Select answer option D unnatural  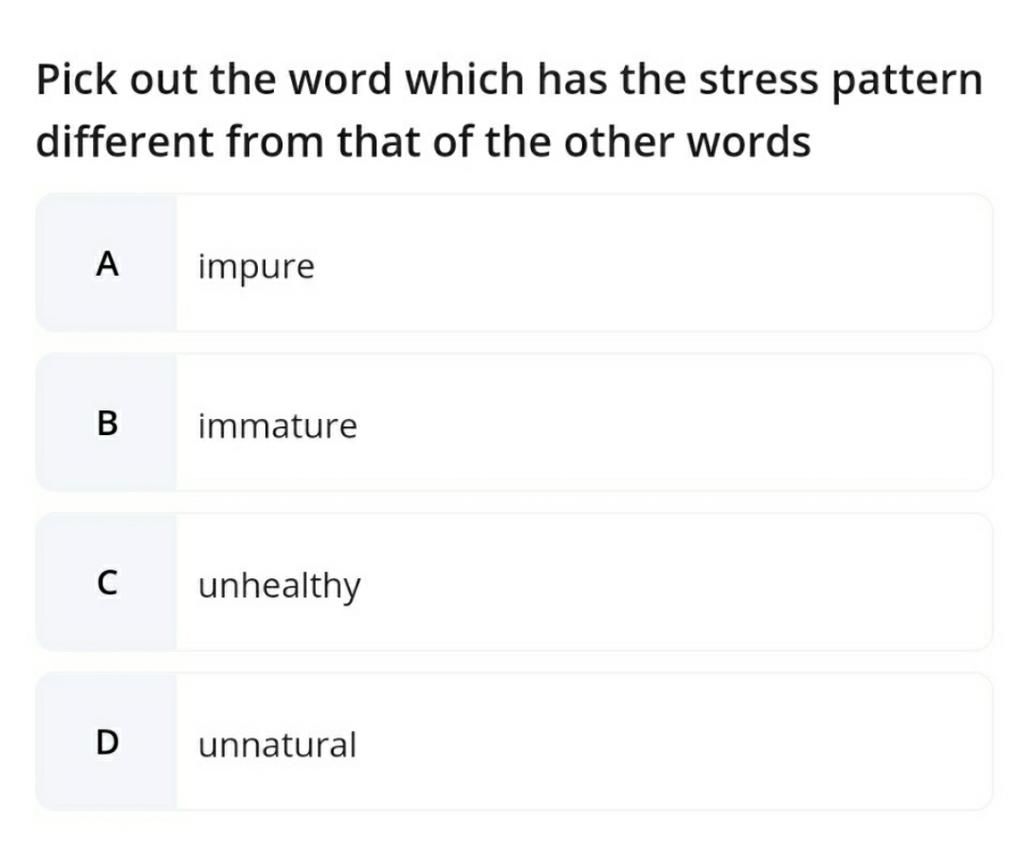point(514,742)
